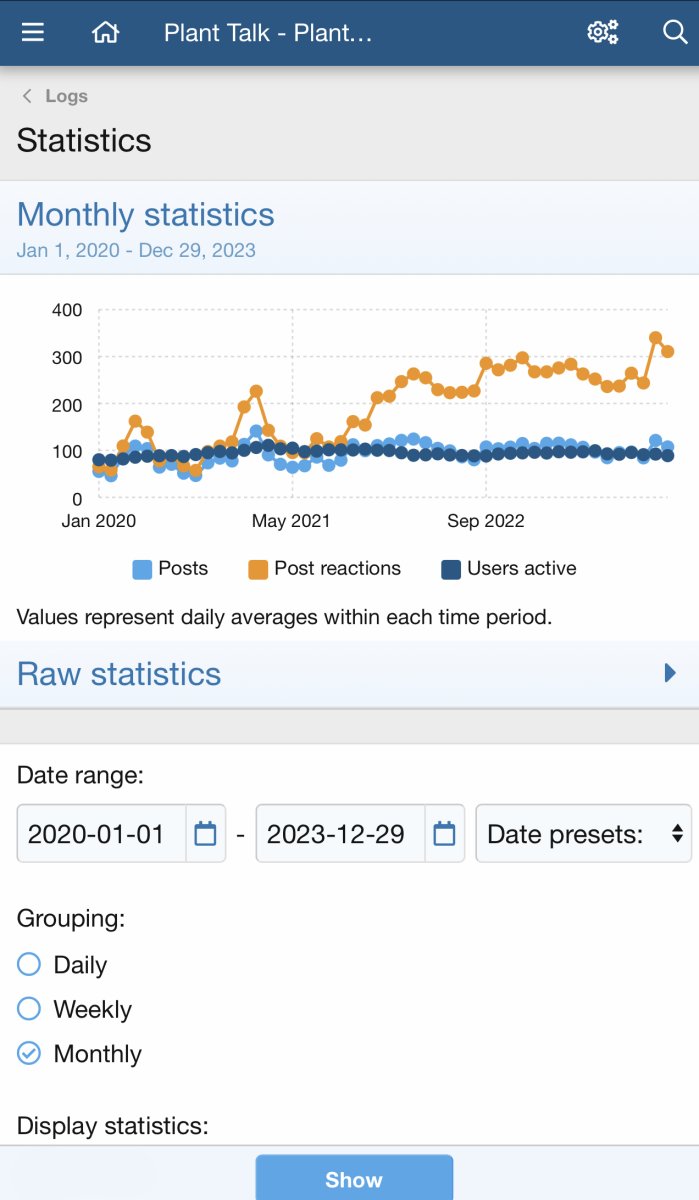Click the start date field 2020-01-01

tap(102, 834)
